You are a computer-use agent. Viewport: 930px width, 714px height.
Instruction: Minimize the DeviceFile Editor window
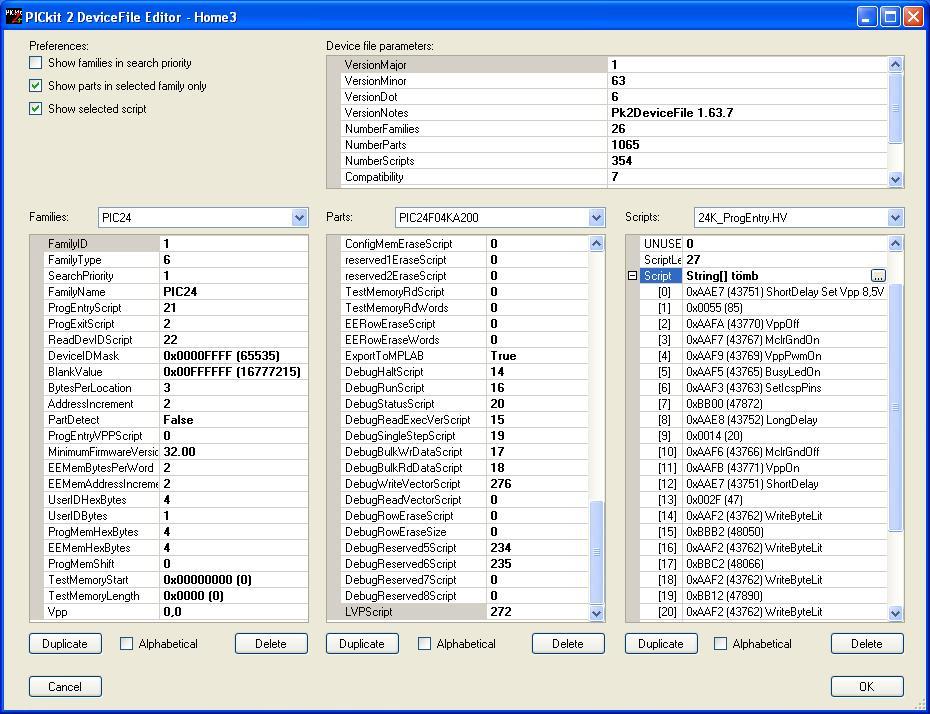867,17
